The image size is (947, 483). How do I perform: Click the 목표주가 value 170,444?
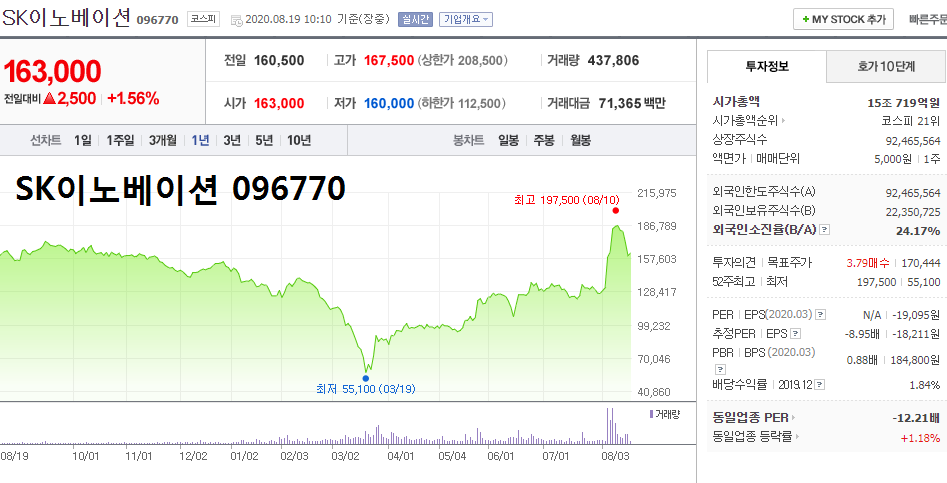click(921, 263)
